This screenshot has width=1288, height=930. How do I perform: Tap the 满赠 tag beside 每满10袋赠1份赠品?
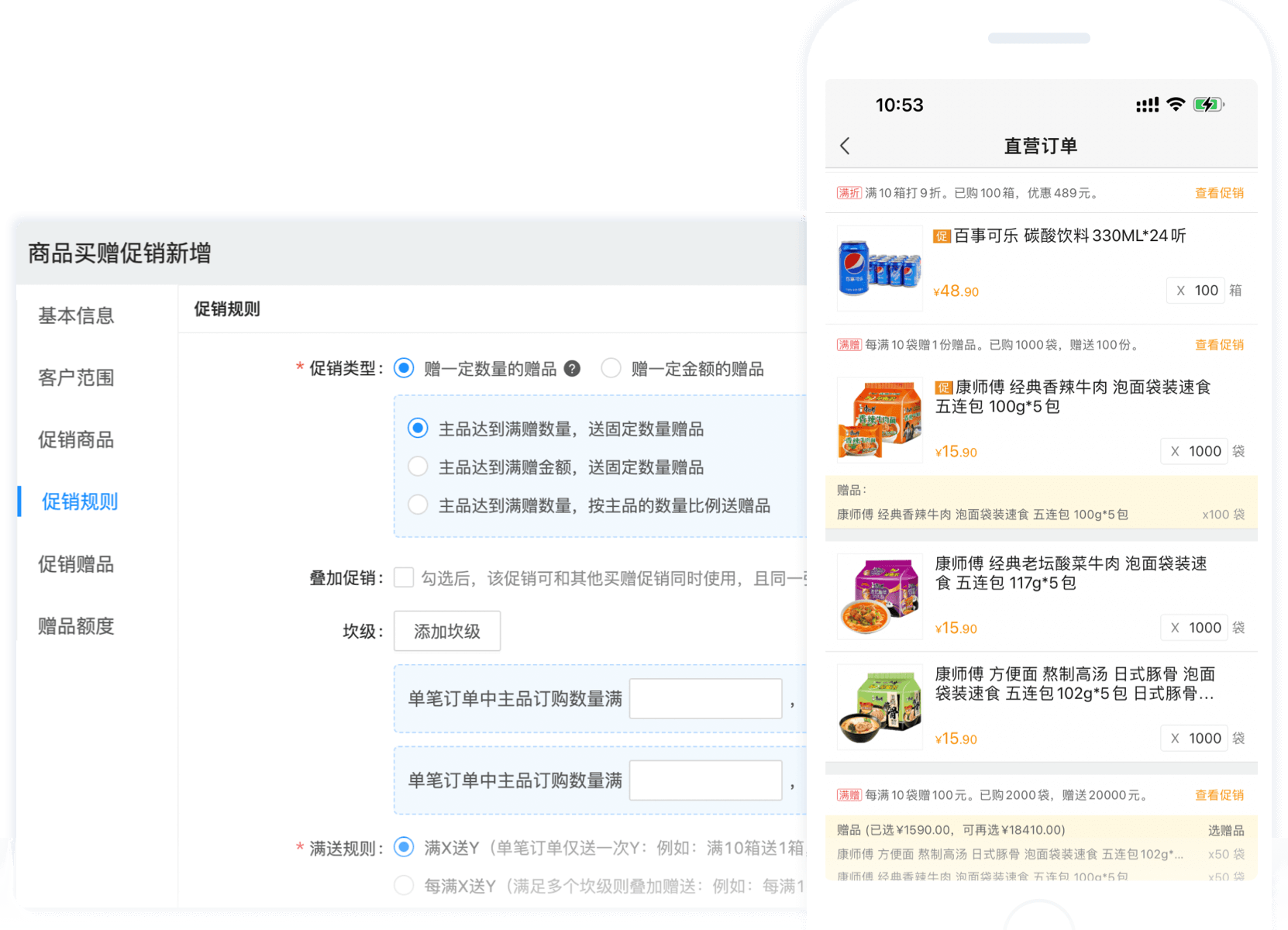pos(849,345)
